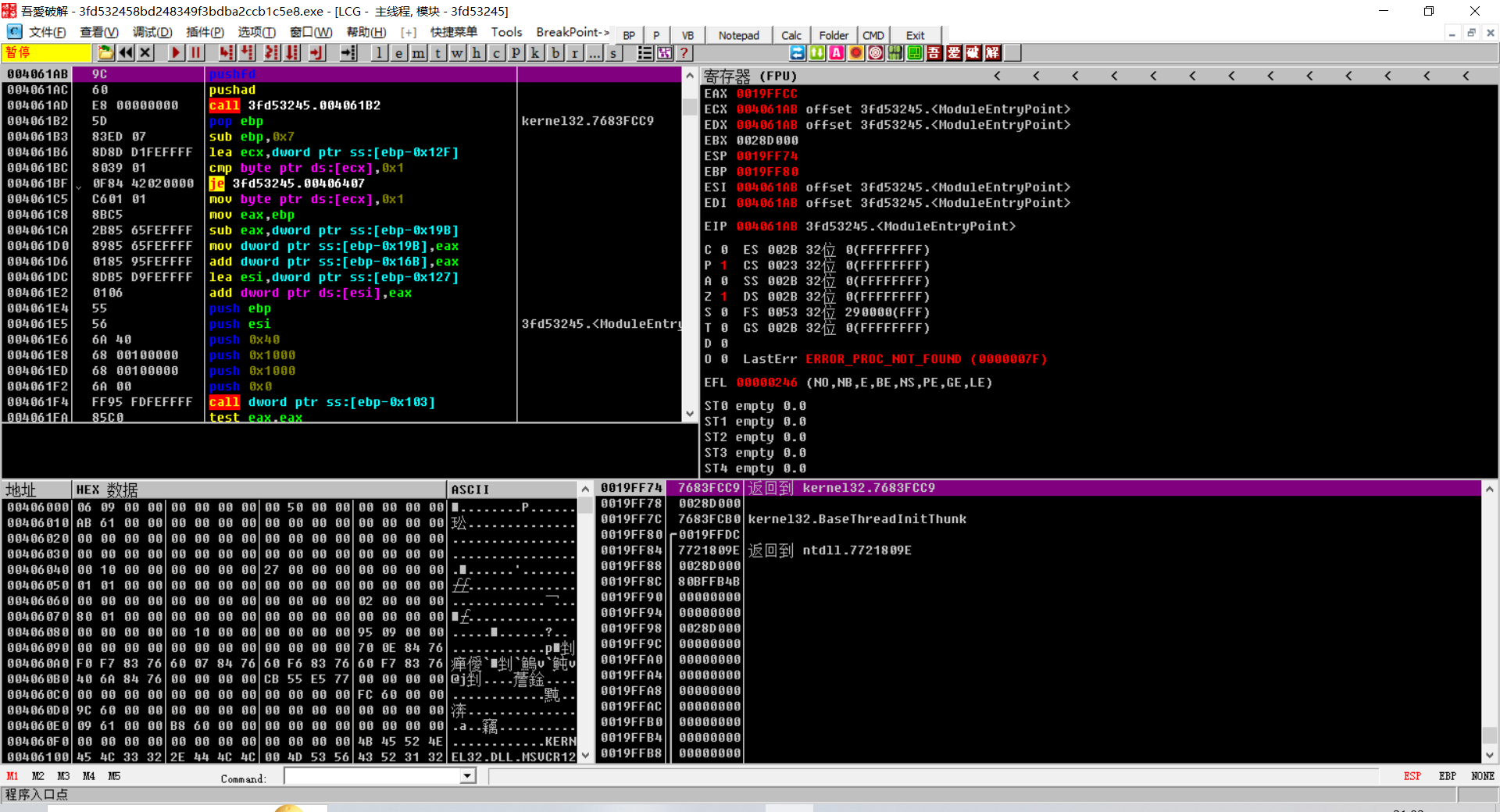Select the M1 memory bookmark button
The height and width of the screenshot is (812, 1500).
(12, 776)
